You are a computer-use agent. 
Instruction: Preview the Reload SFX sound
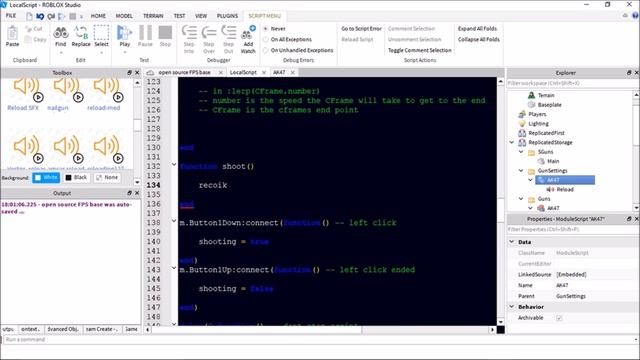(x=38, y=97)
